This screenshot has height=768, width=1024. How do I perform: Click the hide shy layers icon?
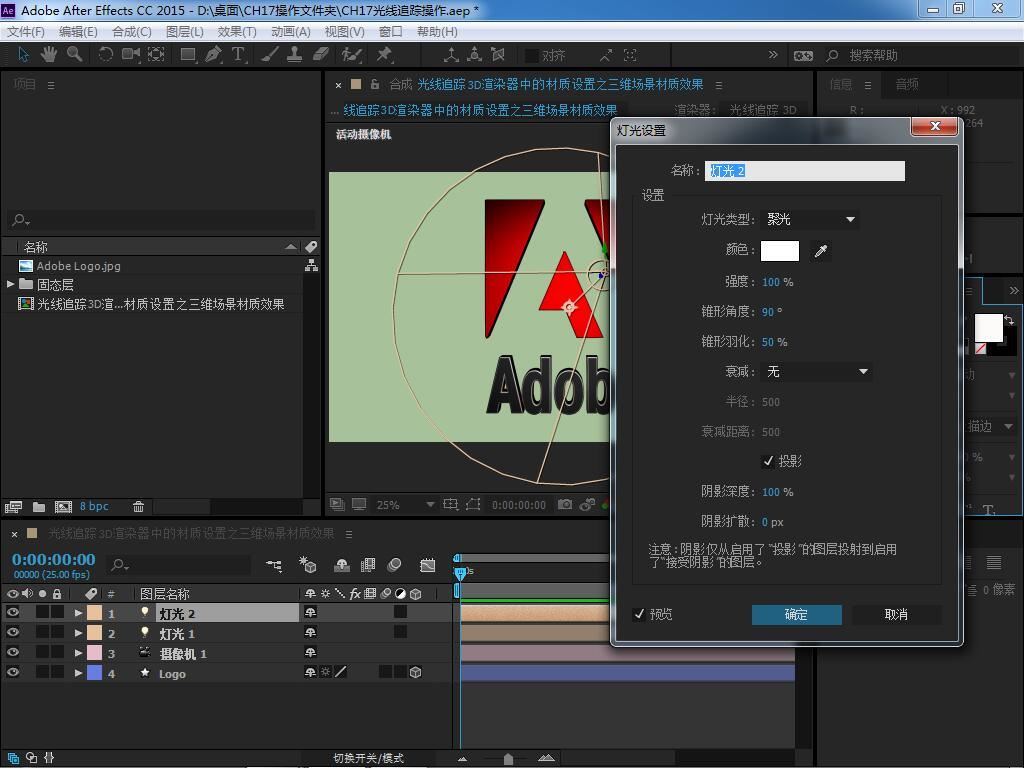[342, 566]
